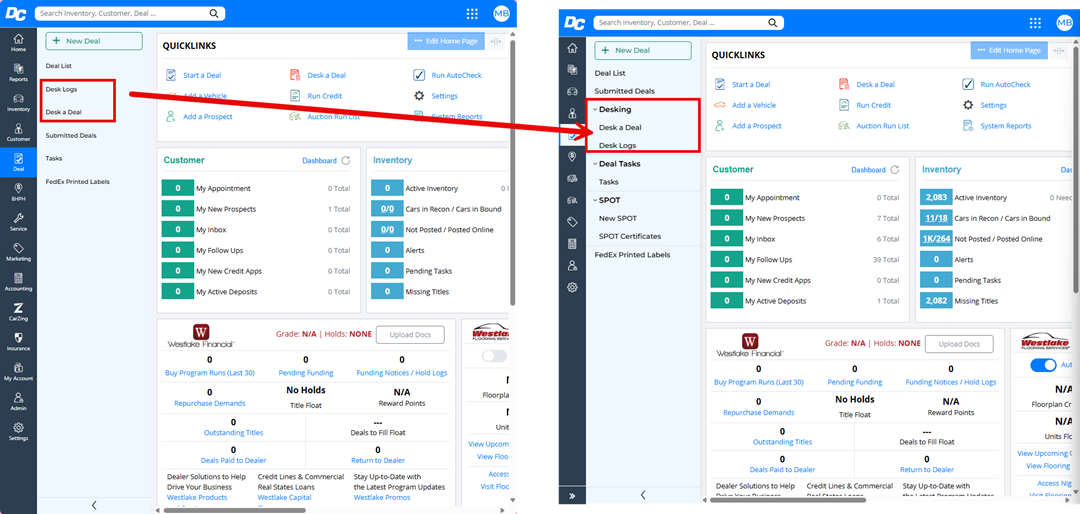Open CarZing in the left screenshot's sidebar
This screenshot has height=514, width=1080.
pos(19,311)
